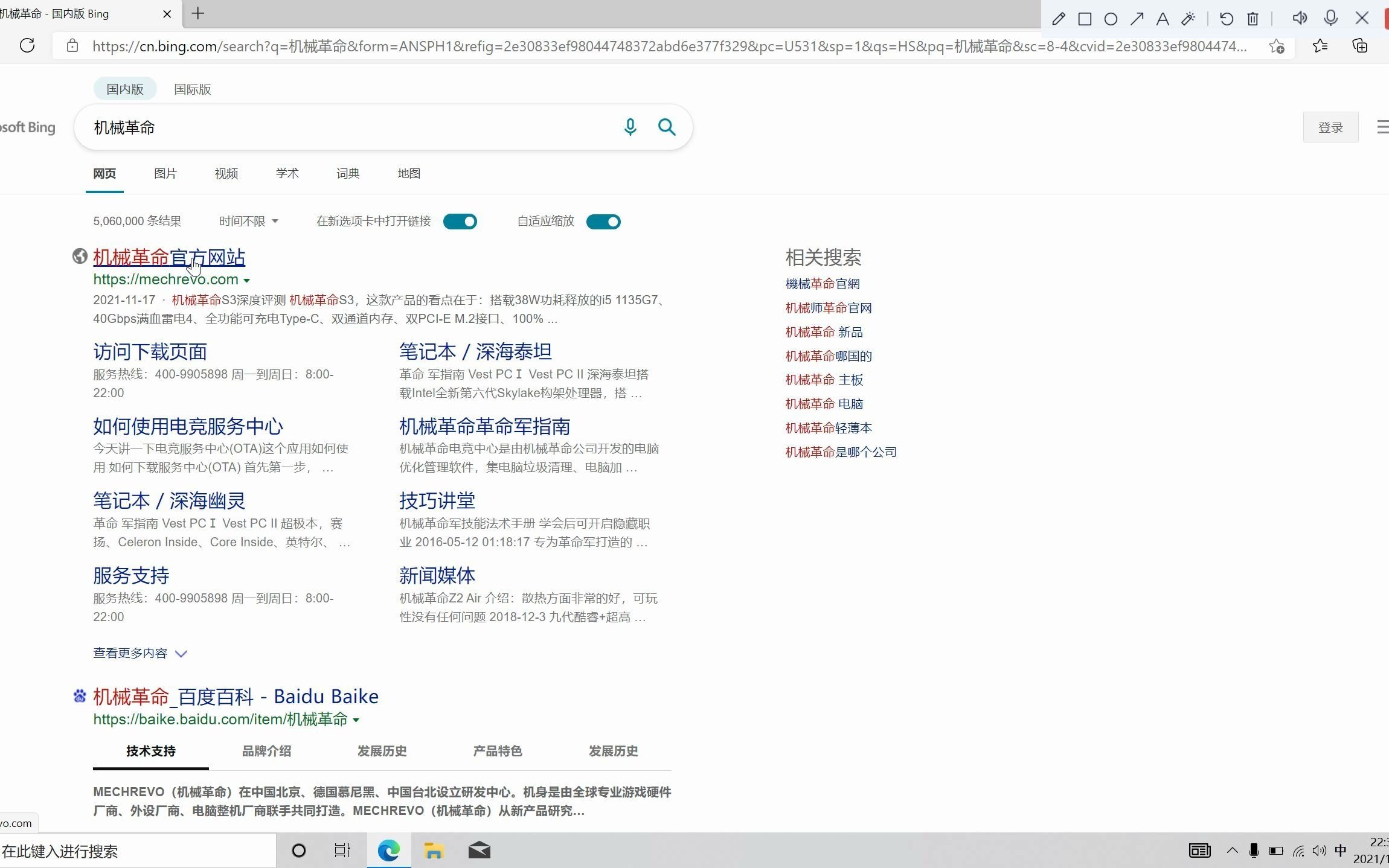Open Mail app from taskbar

(x=480, y=850)
